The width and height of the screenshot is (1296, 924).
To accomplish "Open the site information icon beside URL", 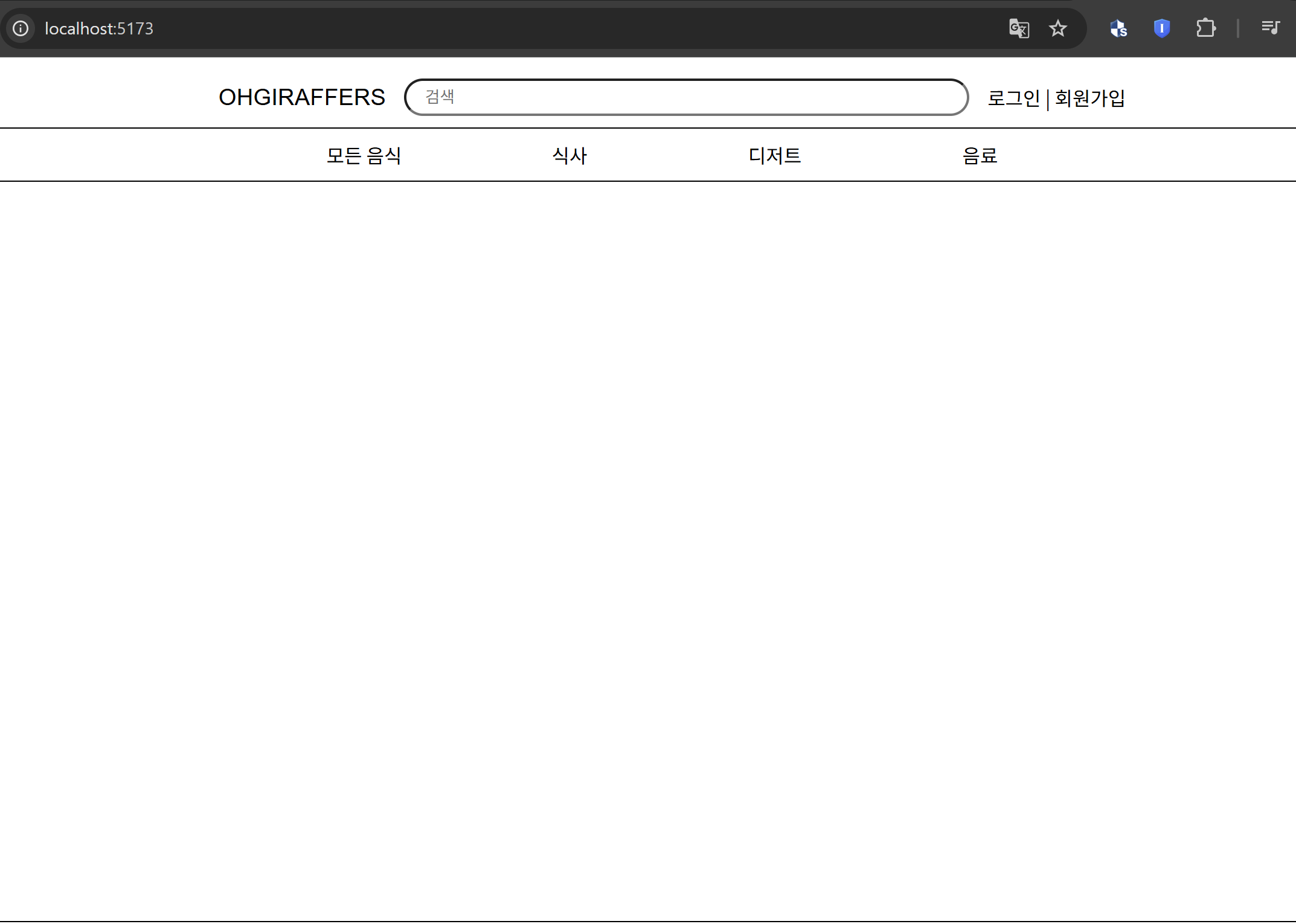I will (x=21, y=28).
